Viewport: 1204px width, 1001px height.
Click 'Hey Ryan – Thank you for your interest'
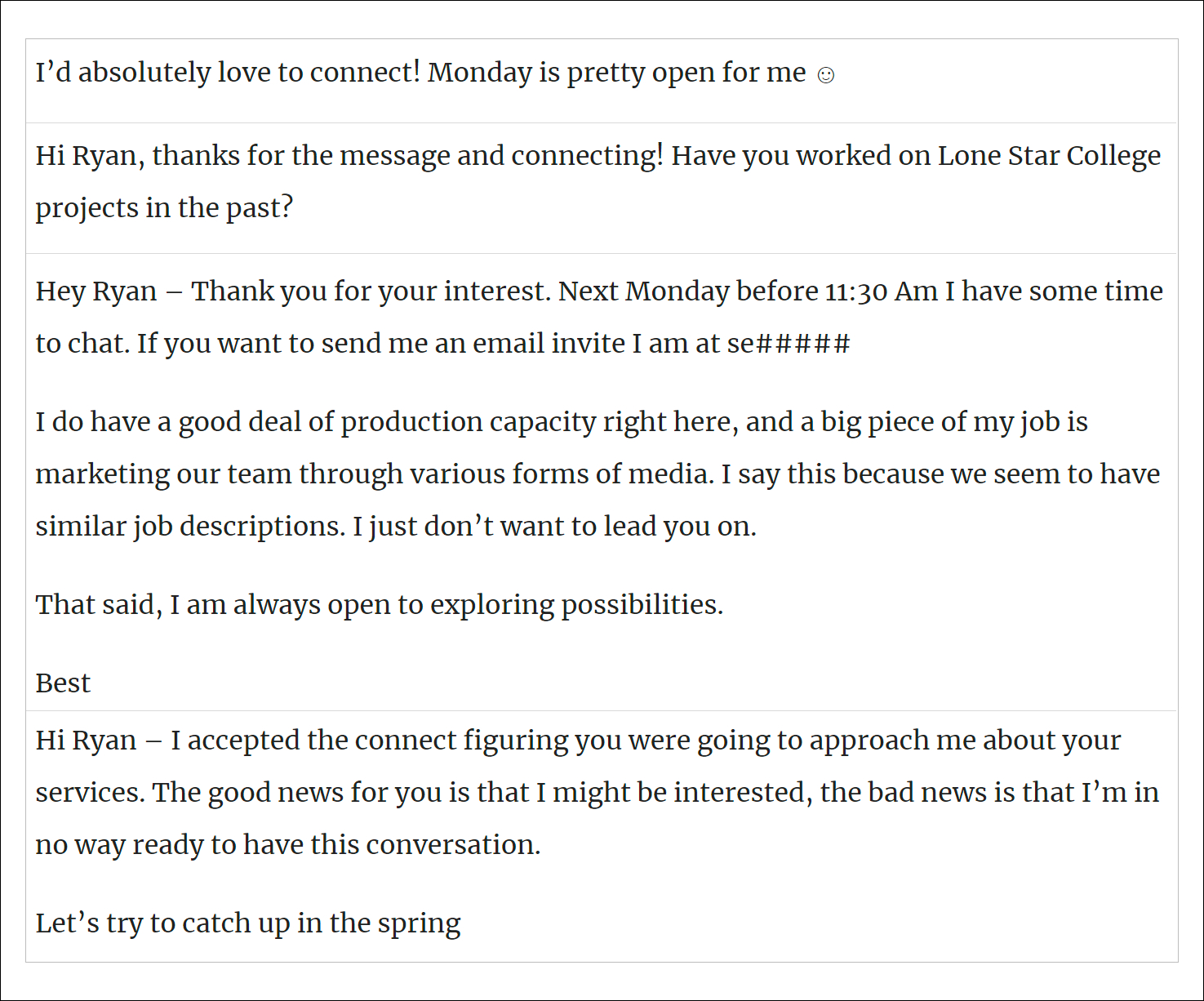click(x=292, y=291)
